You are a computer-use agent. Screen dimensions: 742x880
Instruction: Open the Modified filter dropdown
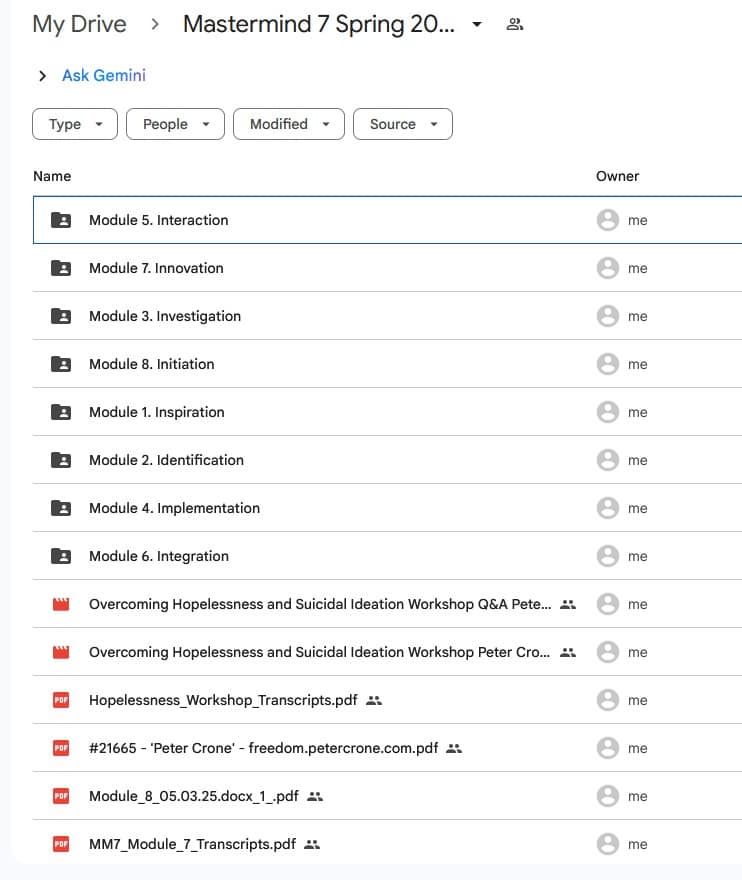click(289, 124)
